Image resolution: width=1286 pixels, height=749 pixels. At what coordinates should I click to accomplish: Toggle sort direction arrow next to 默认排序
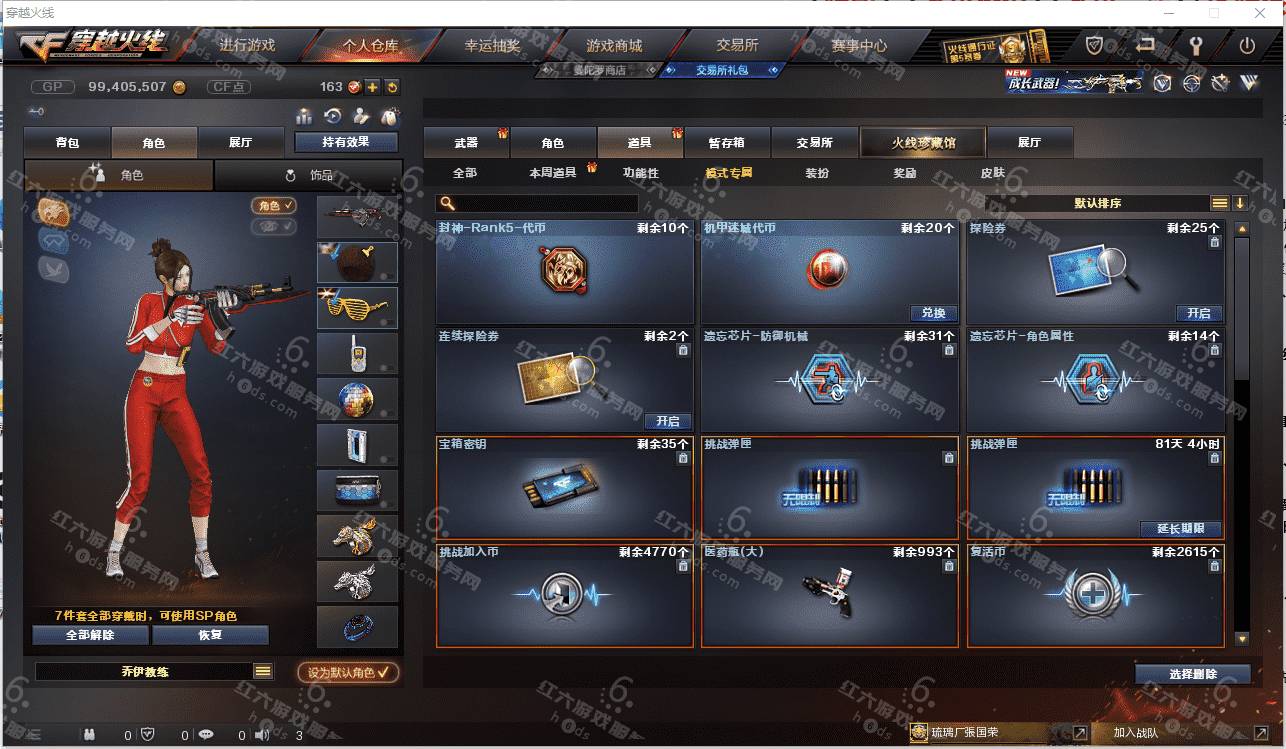pos(1240,203)
